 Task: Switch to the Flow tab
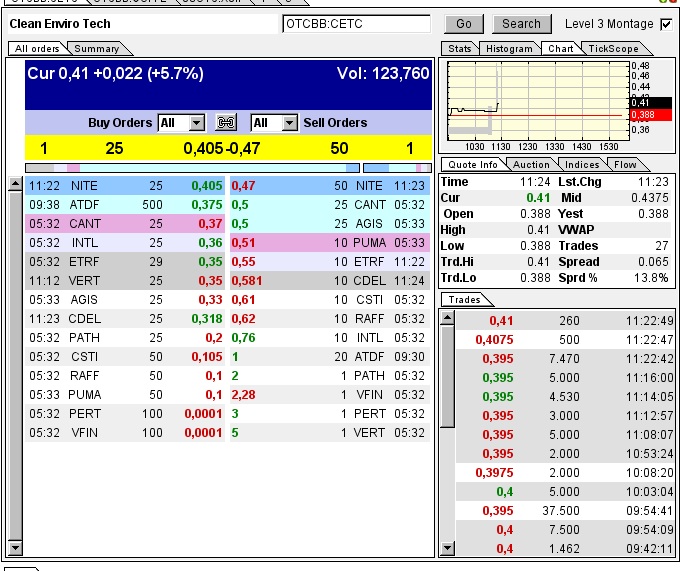pos(625,165)
